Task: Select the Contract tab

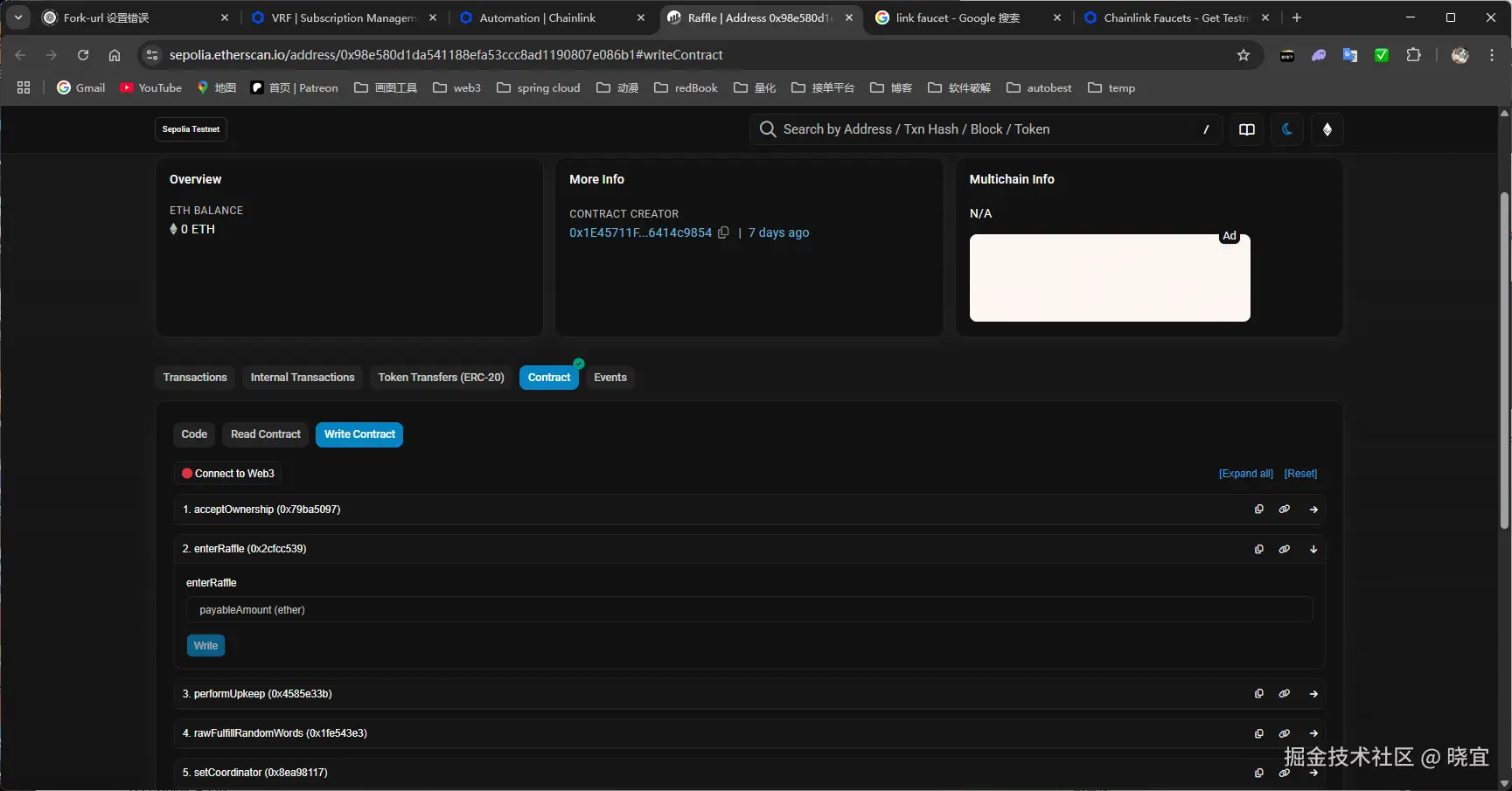Action: click(549, 378)
